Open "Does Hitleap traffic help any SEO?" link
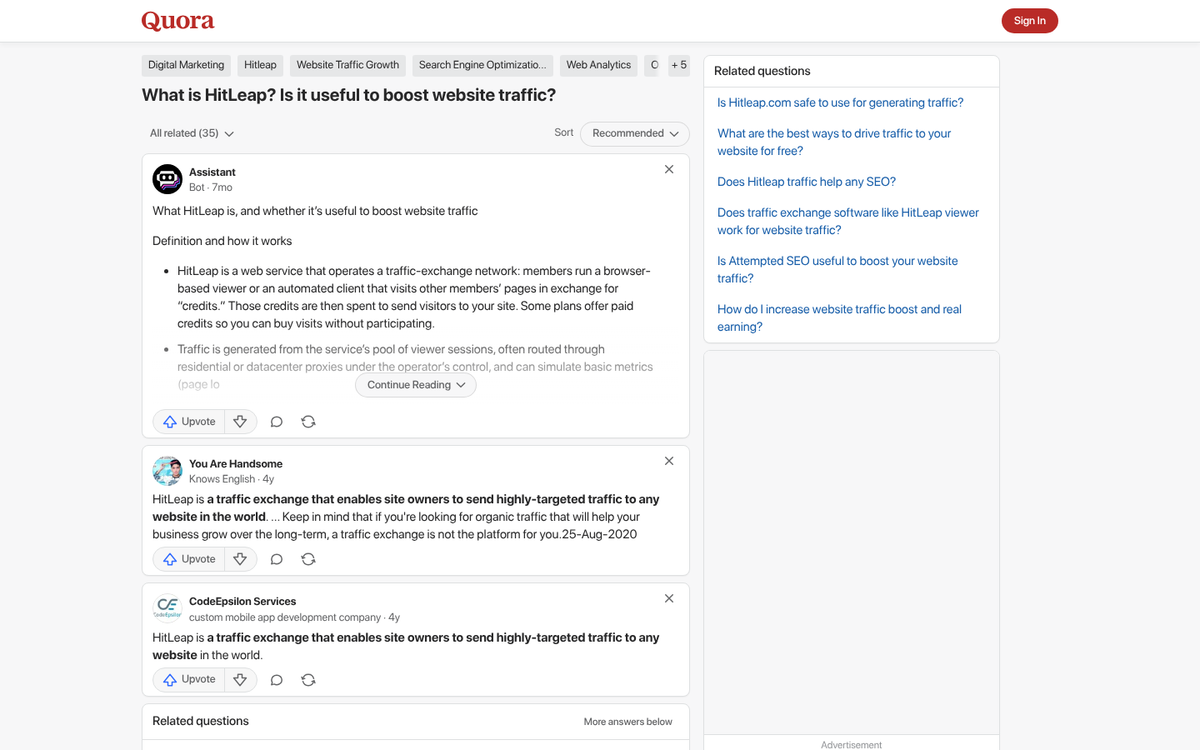The width and height of the screenshot is (1200, 750). pyautogui.click(x=806, y=181)
